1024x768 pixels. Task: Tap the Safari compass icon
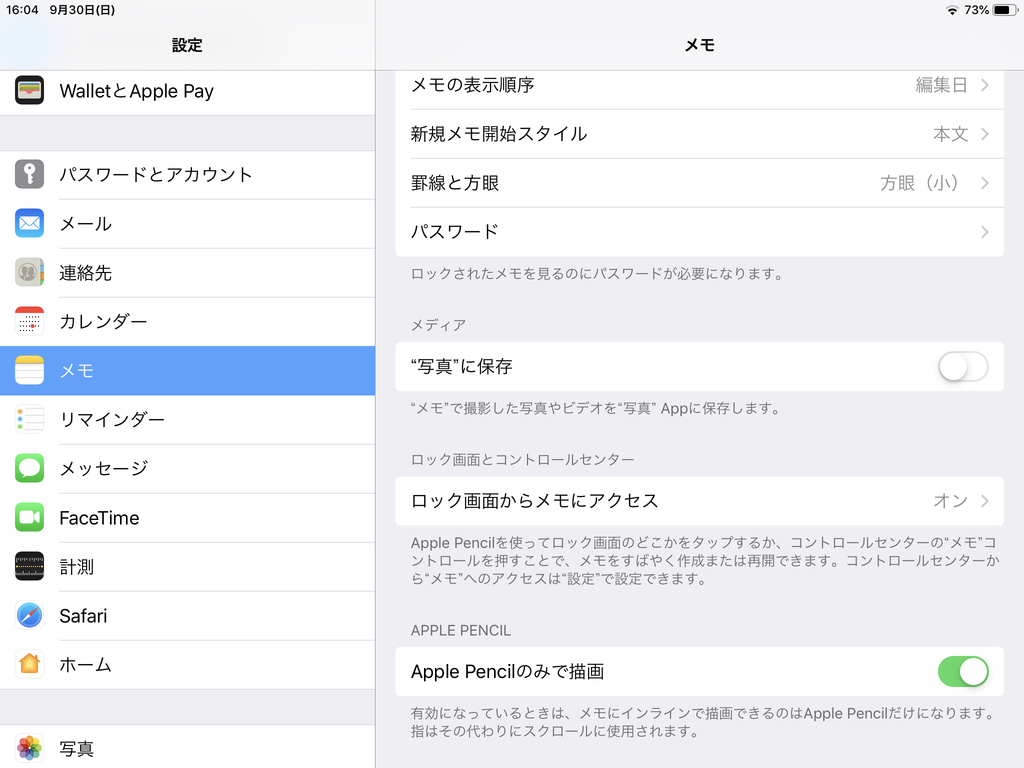coord(29,615)
